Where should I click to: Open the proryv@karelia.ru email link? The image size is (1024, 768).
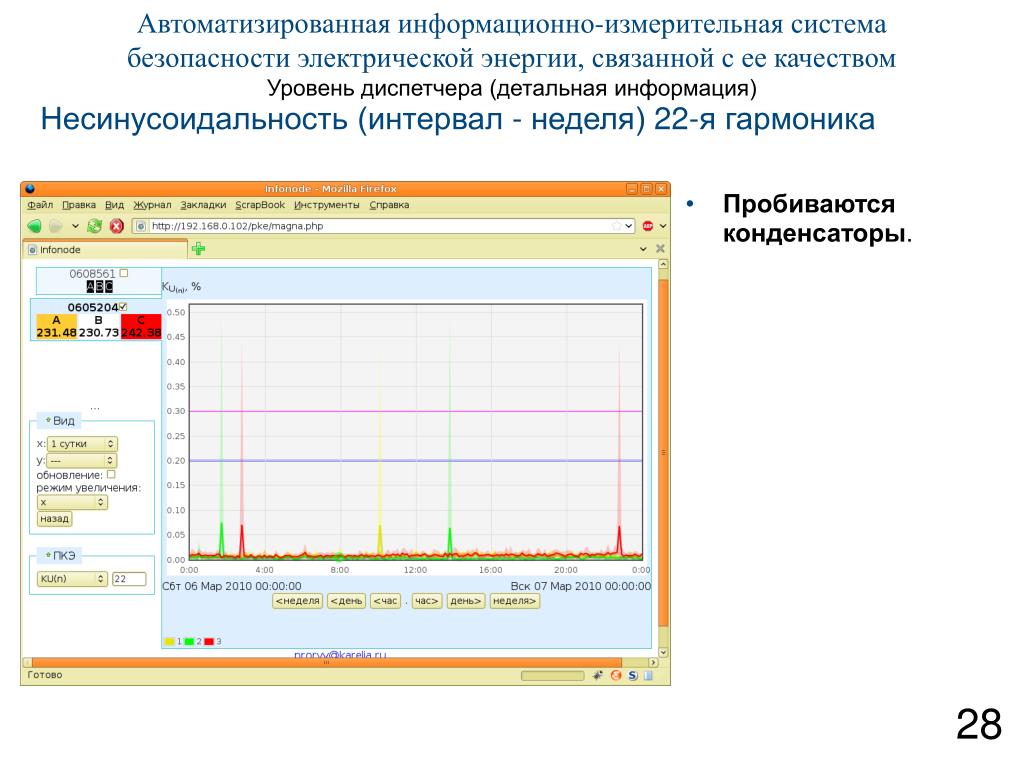pos(340,654)
